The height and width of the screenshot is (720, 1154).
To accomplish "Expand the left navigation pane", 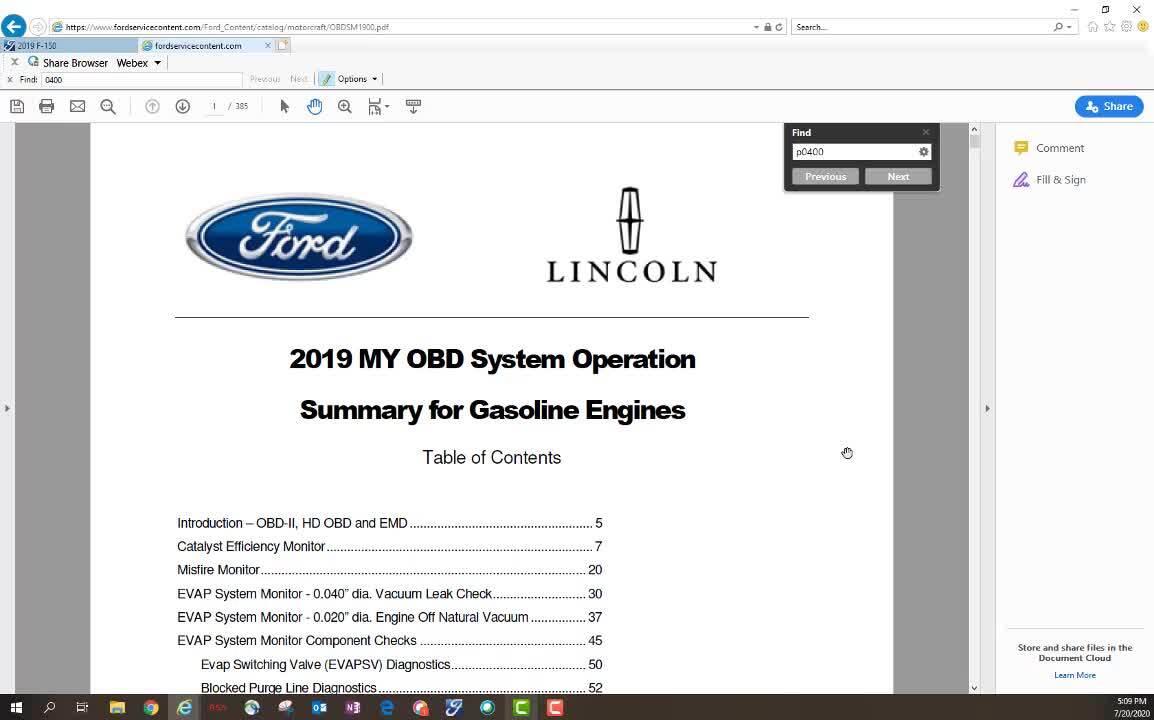I will pos(7,408).
